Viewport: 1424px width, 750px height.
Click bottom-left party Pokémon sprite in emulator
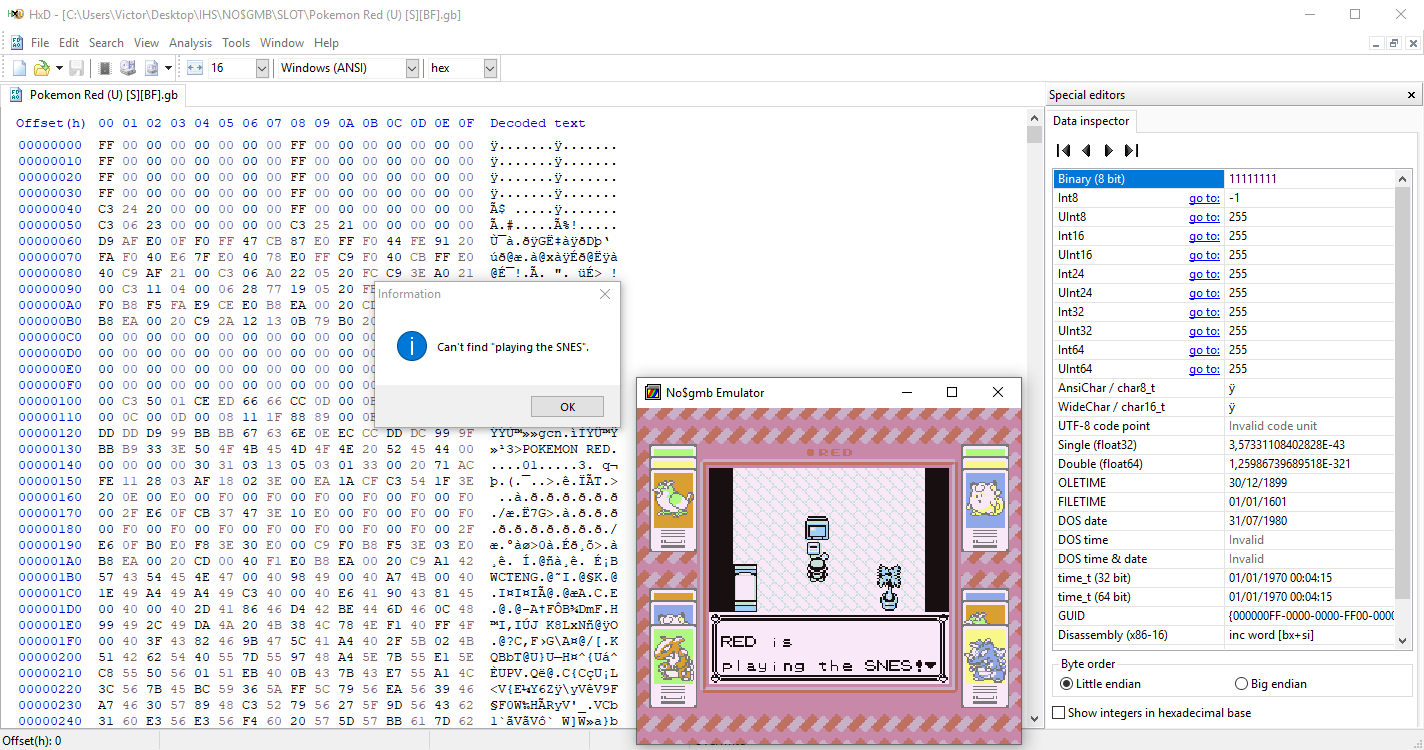(x=672, y=653)
